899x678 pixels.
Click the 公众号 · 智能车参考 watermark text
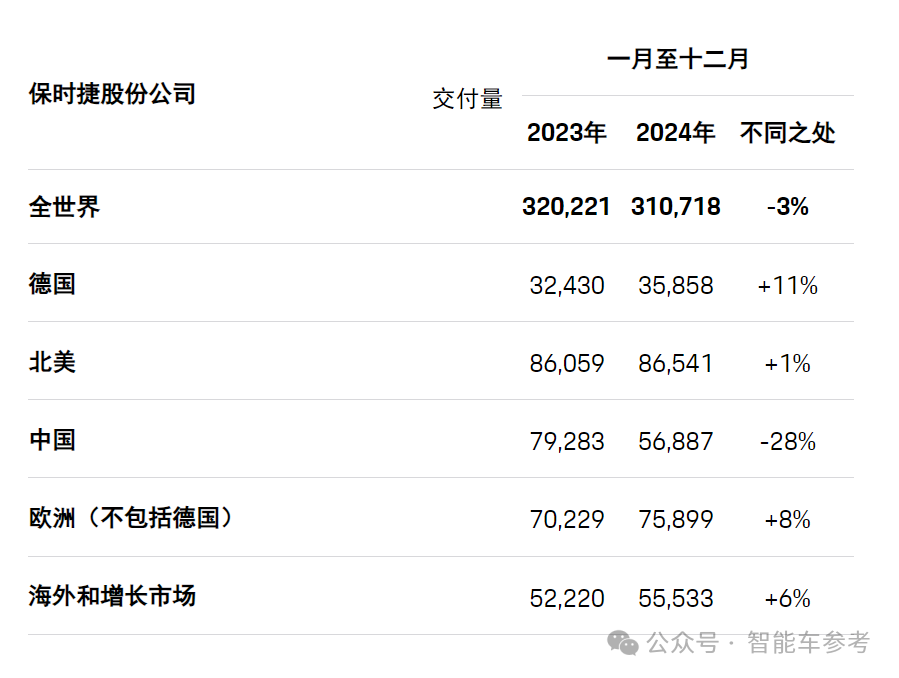(758, 642)
